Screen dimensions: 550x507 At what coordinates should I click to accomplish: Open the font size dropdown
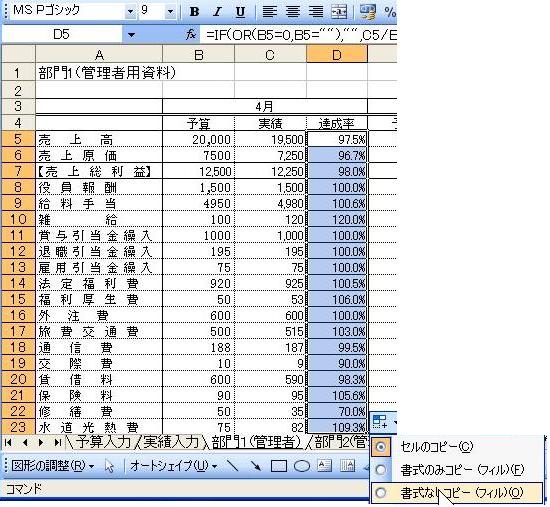tap(170, 12)
